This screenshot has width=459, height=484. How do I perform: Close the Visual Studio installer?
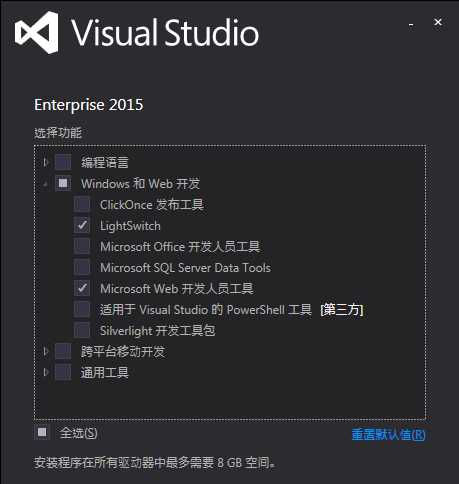pyautogui.click(x=438, y=22)
